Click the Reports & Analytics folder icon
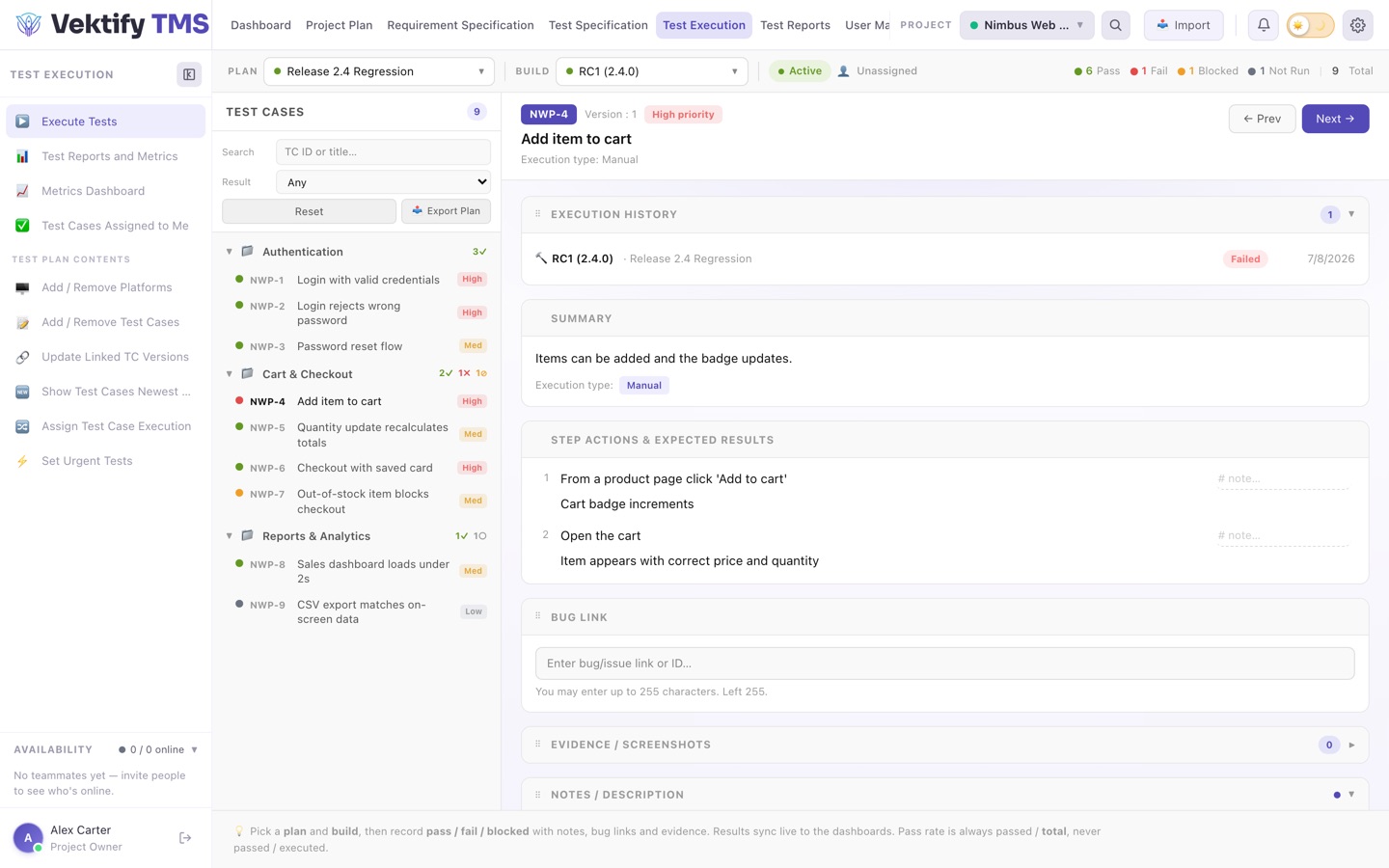The width and height of the screenshot is (1389, 868). (247, 535)
